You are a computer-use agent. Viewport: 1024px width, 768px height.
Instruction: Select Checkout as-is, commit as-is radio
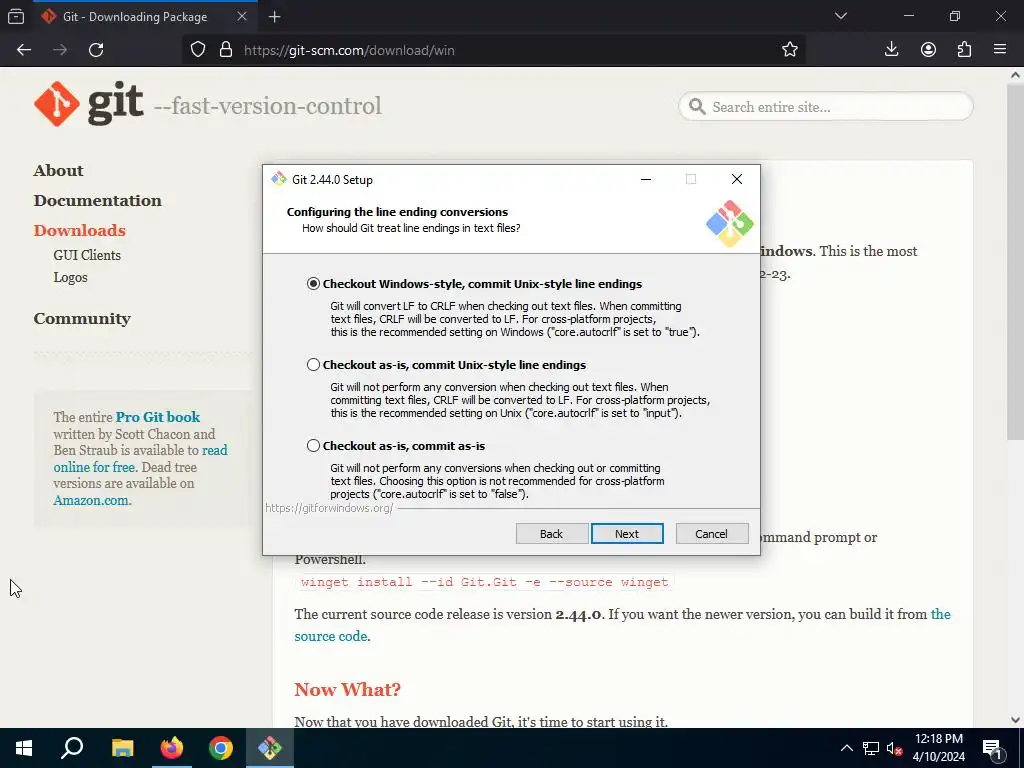coord(313,445)
